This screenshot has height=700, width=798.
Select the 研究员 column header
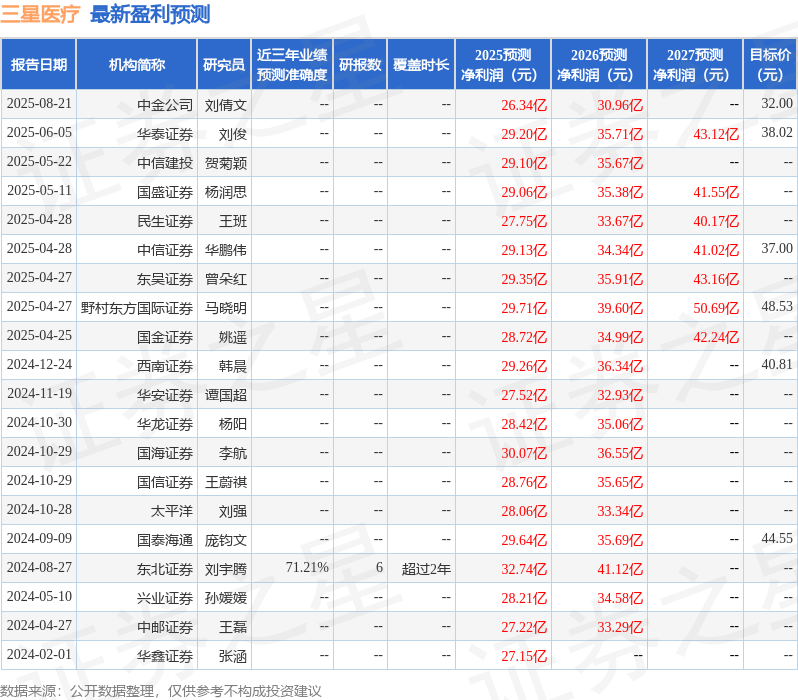[x=224, y=65]
